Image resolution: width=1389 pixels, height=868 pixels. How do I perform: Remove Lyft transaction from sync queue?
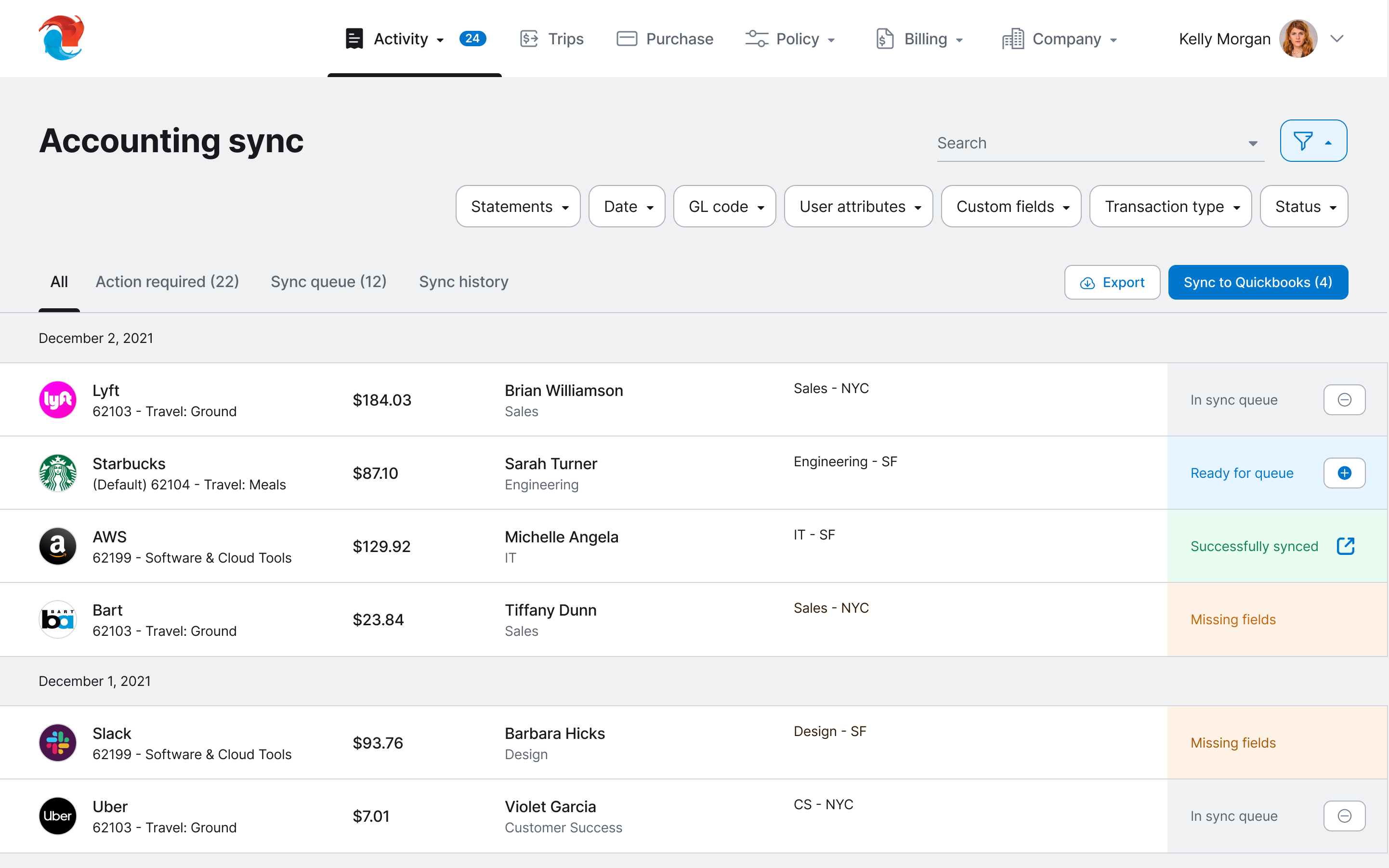point(1344,399)
